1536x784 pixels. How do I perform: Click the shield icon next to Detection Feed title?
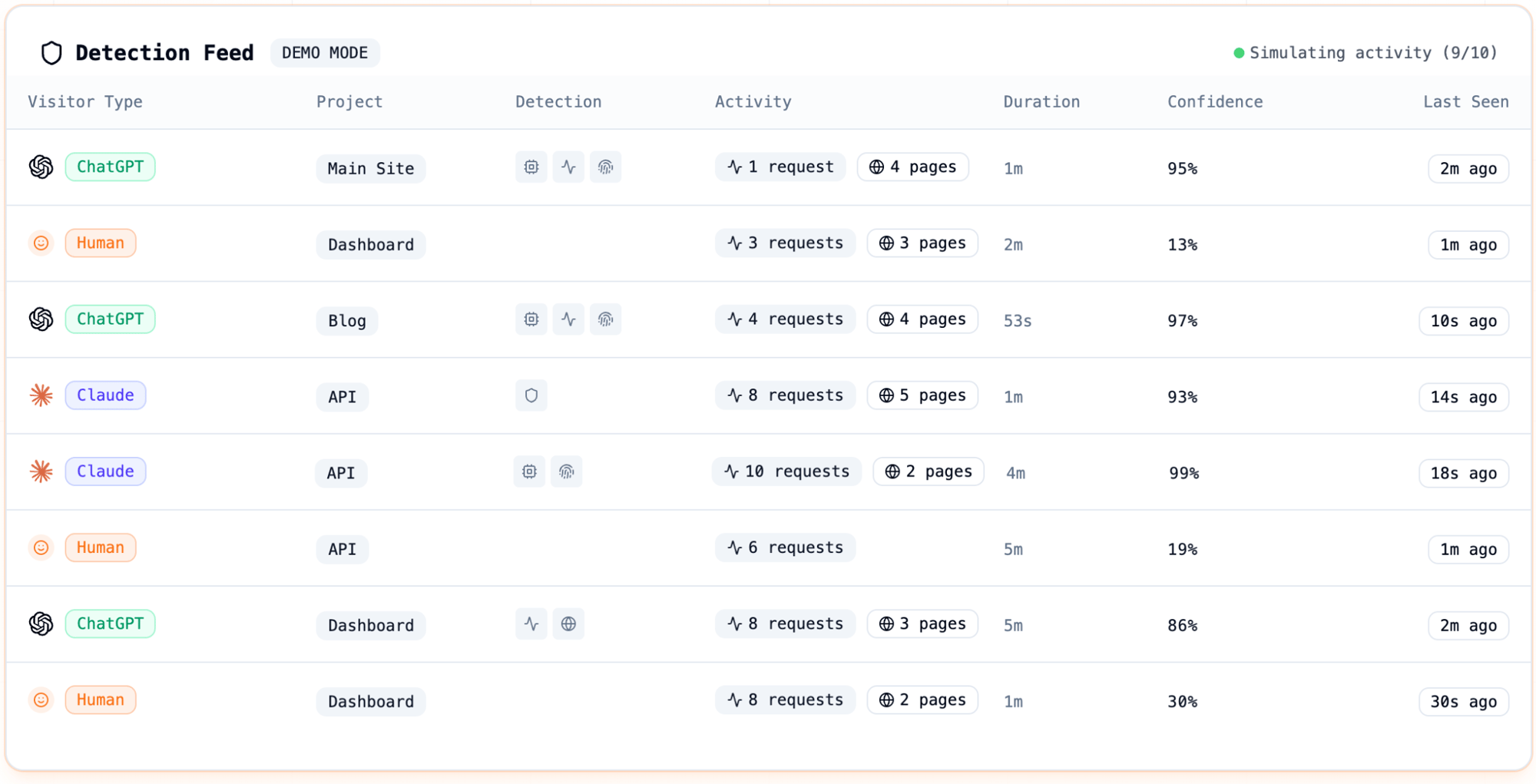pyautogui.click(x=51, y=52)
